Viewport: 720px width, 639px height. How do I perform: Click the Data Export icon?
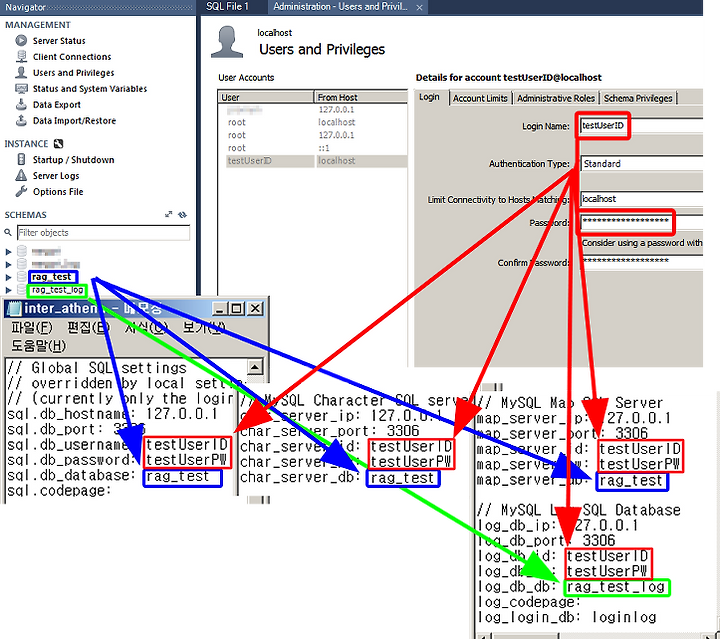tap(21, 105)
